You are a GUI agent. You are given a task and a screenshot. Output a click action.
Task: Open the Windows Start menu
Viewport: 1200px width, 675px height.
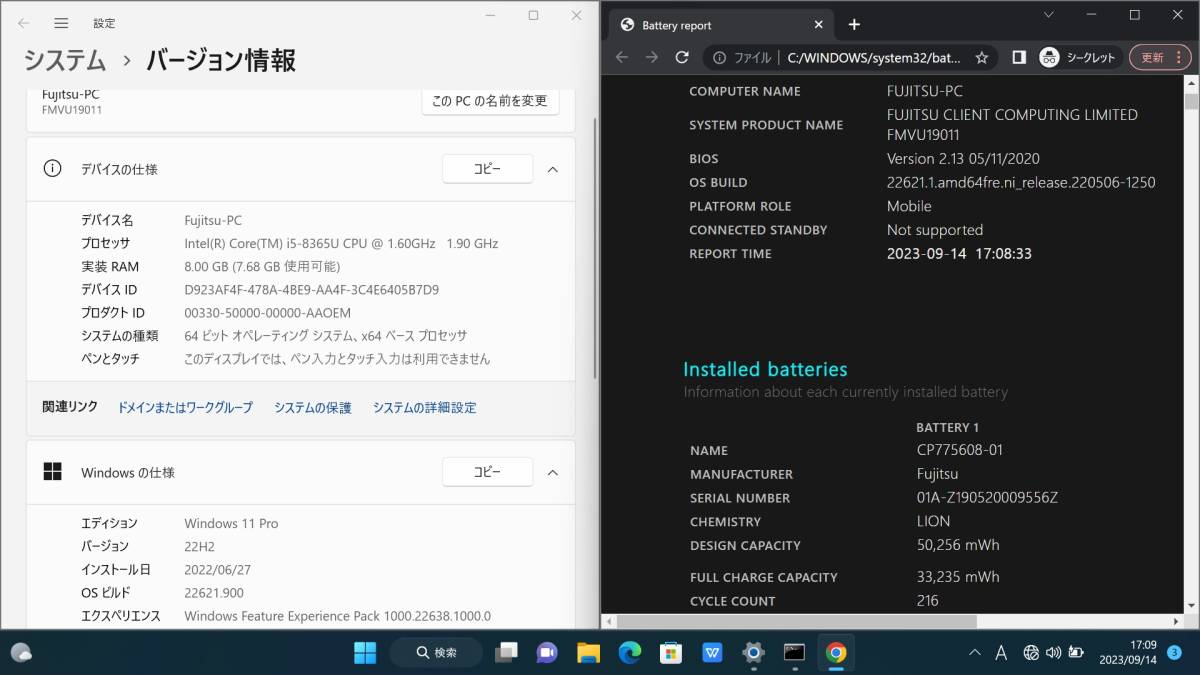[x=365, y=653]
